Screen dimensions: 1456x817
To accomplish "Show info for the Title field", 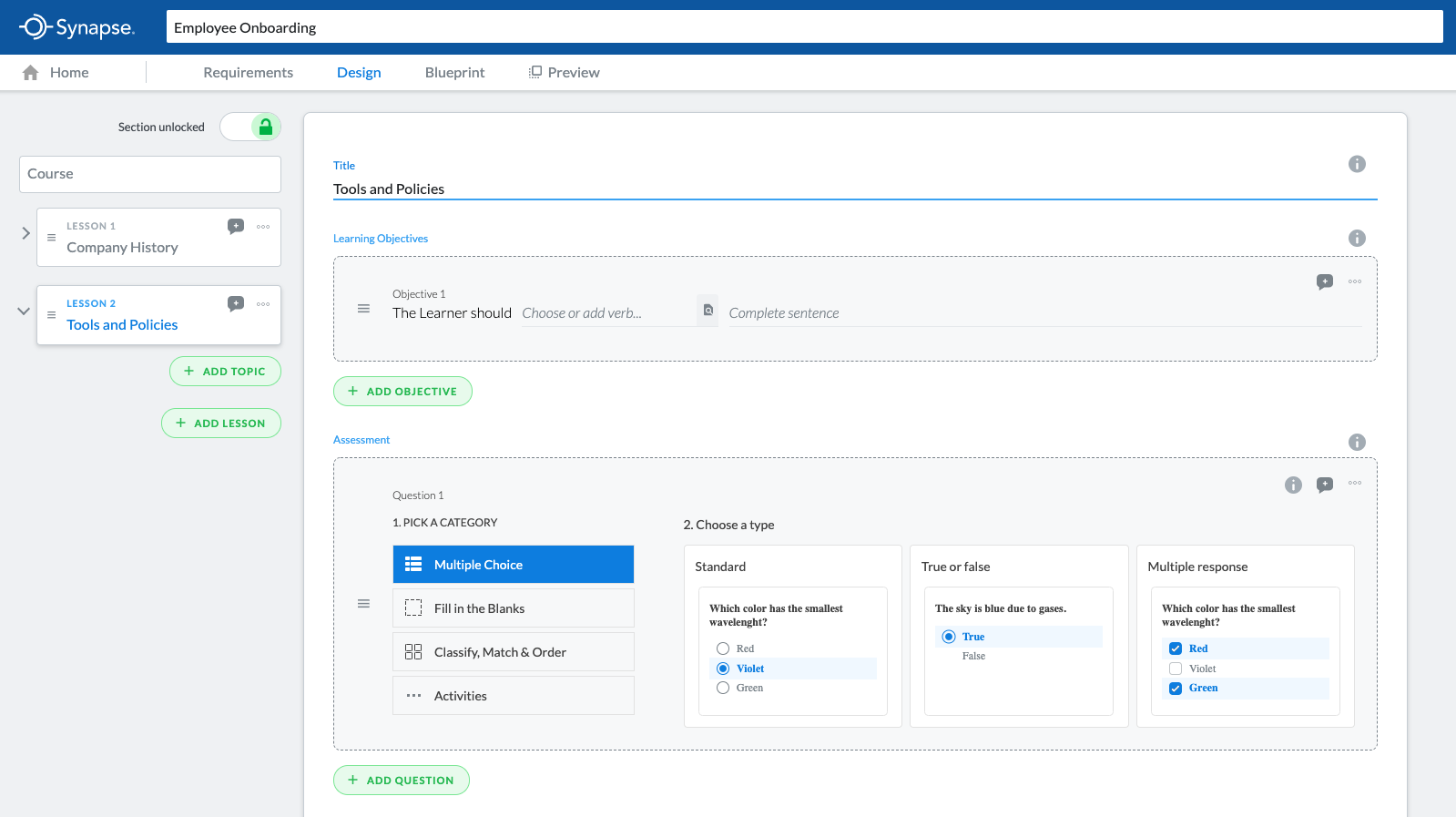I will point(1357,164).
